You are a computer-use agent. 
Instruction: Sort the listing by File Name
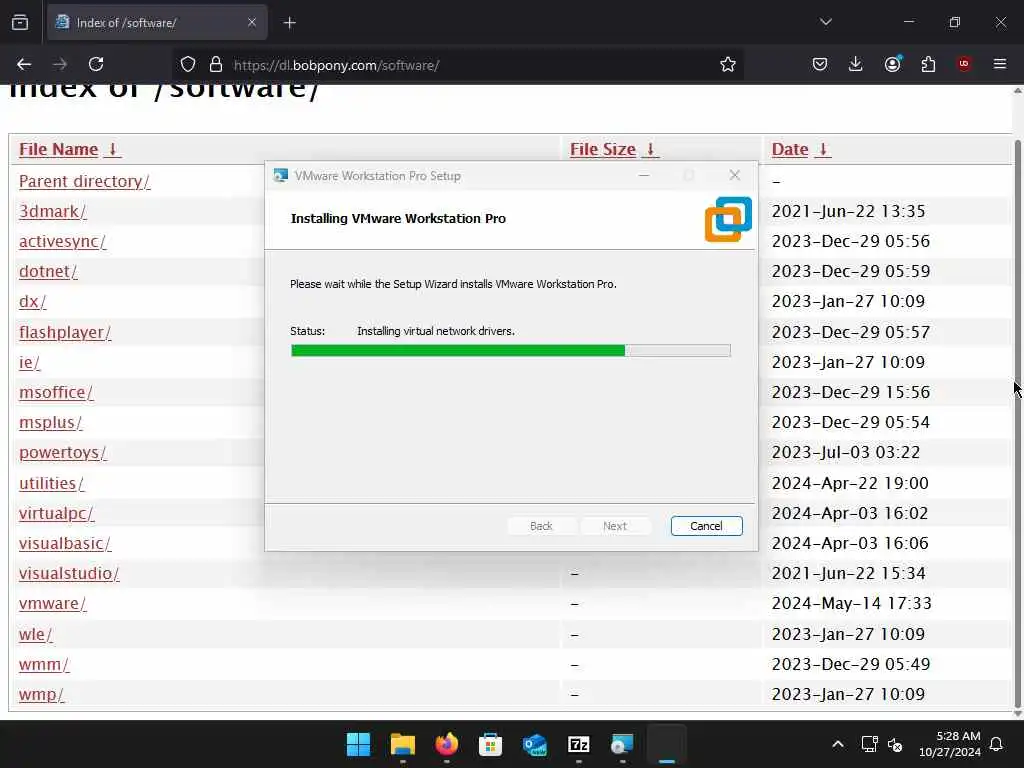click(x=69, y=150)
